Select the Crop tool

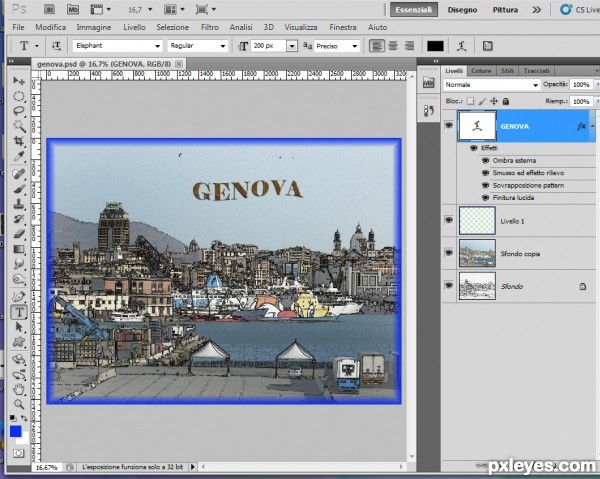click(x=19, y=141)
